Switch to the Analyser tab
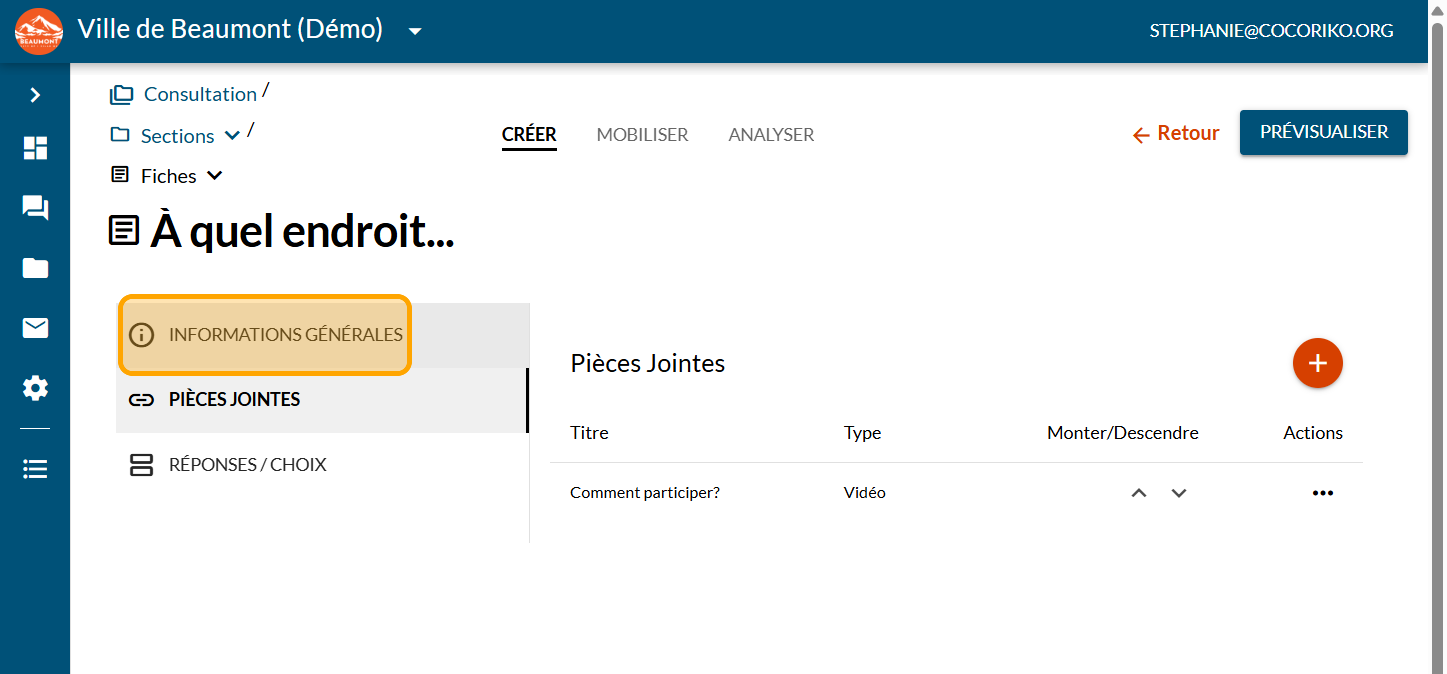This screenshot has width=1447, height=674. click(771, 134)
